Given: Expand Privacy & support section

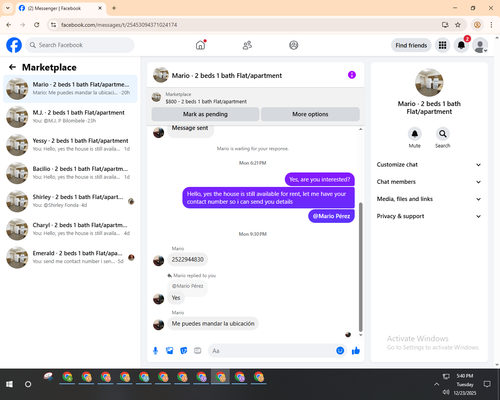Looking at the screenshot, I should click(429, 216).
